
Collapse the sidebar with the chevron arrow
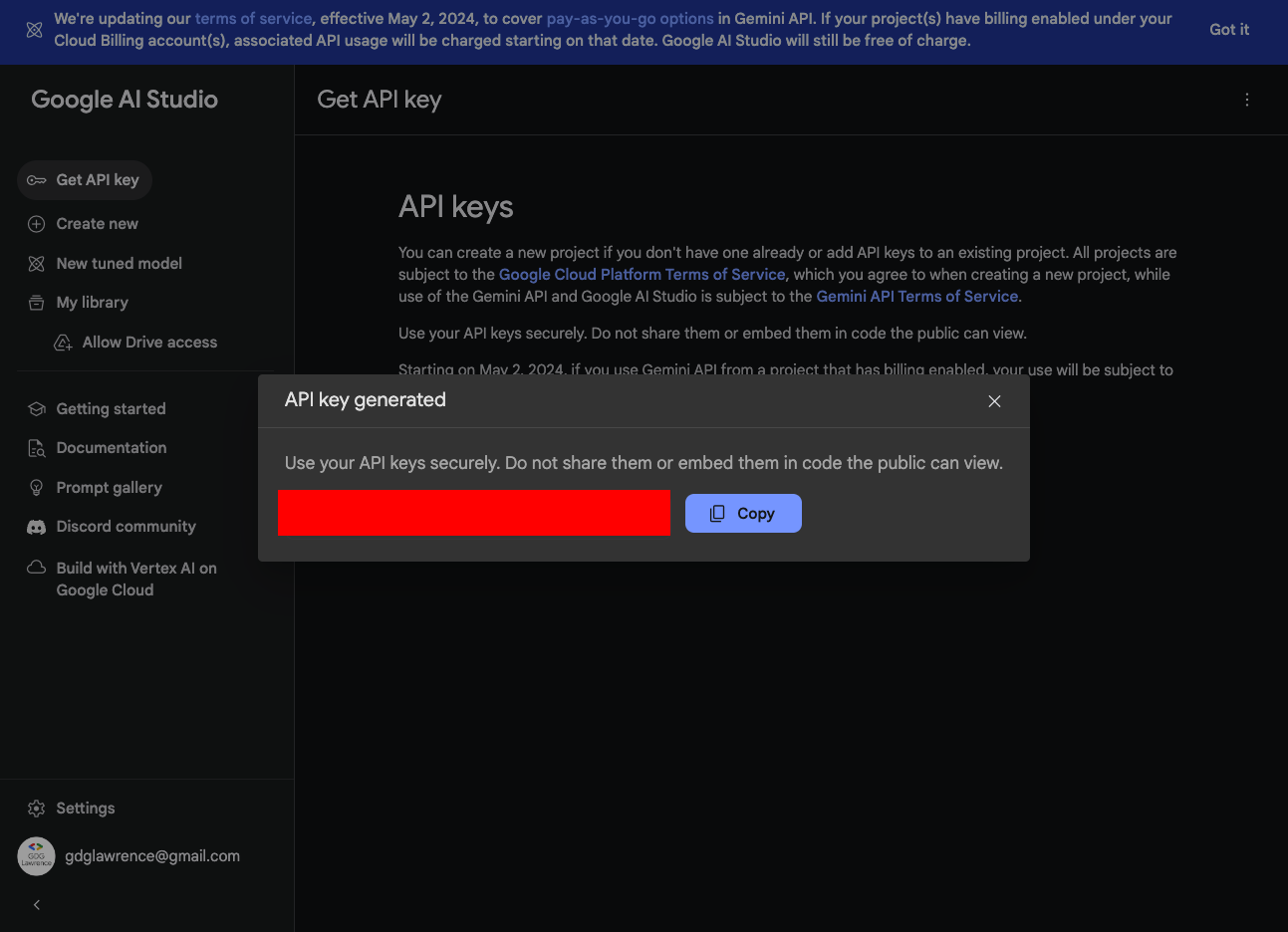point(37,905)
